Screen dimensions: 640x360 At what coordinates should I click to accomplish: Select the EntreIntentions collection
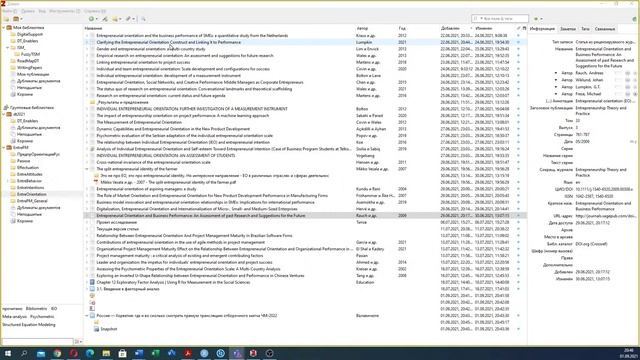click(x=30, y=187)
